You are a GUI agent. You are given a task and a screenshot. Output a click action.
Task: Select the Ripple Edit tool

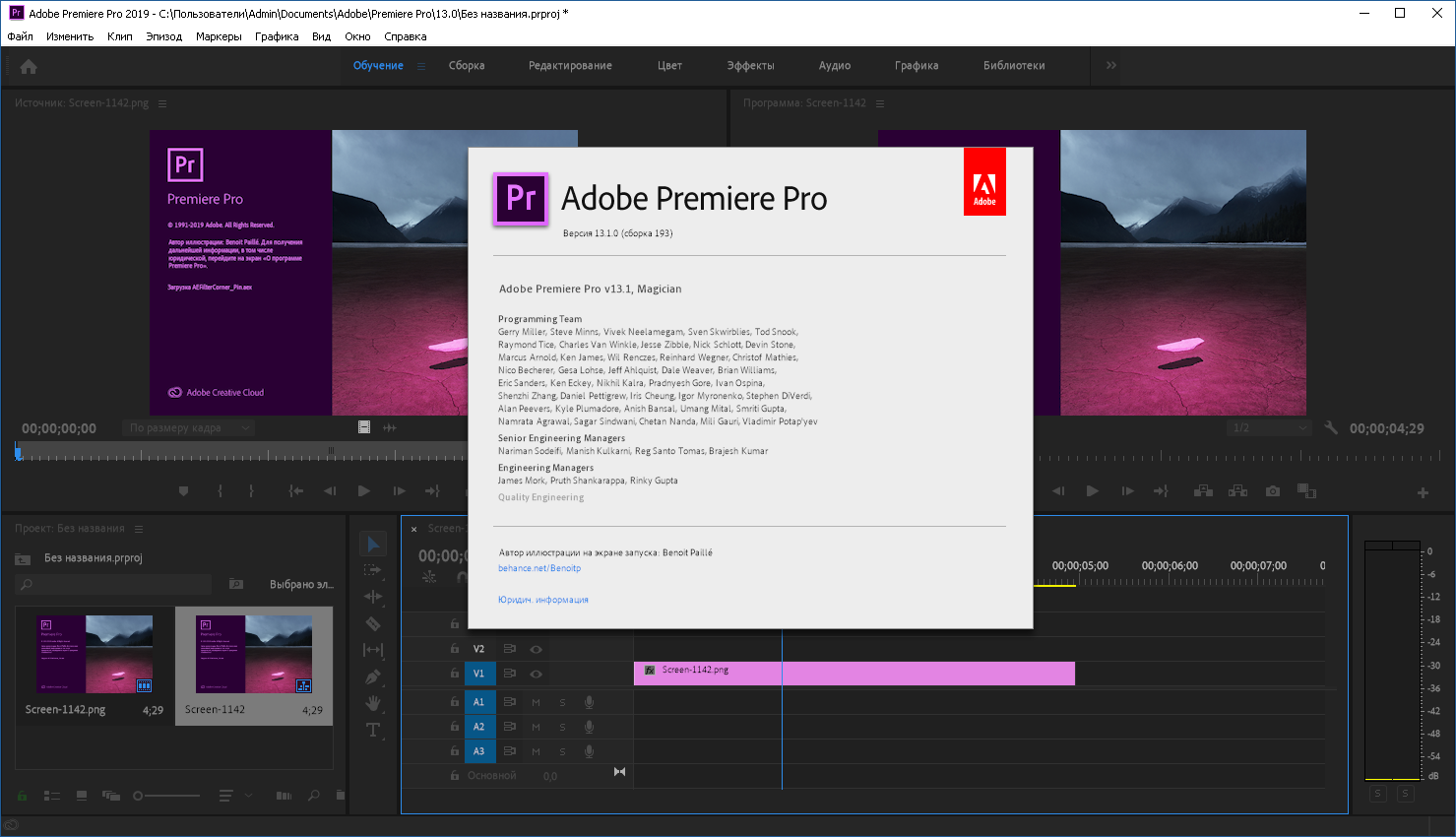(373, 597)
